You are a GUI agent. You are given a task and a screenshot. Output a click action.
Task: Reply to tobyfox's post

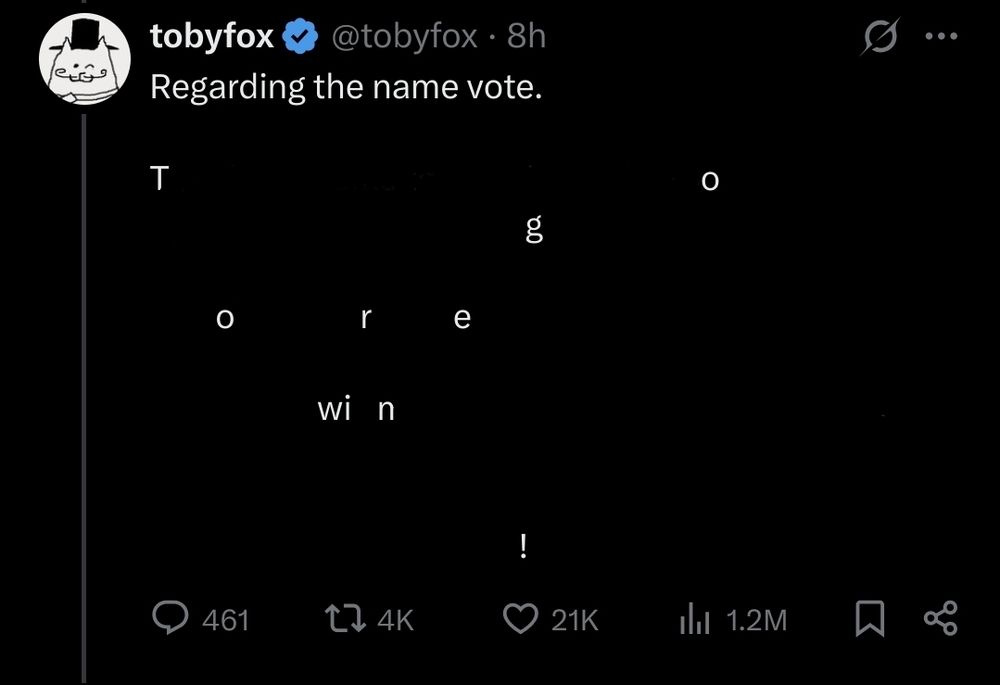point(170,619)
